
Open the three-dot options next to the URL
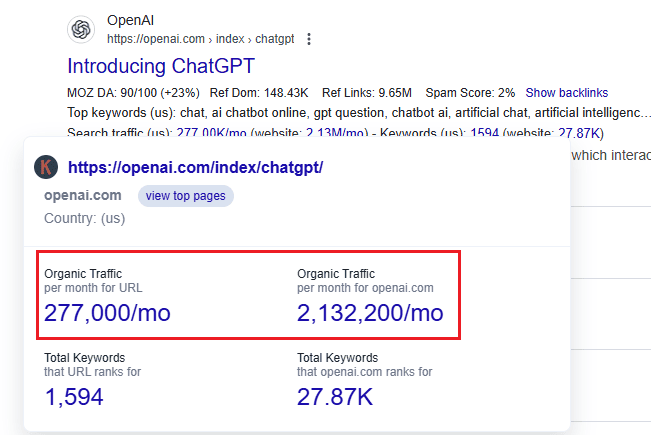click(x=308, y=39)
